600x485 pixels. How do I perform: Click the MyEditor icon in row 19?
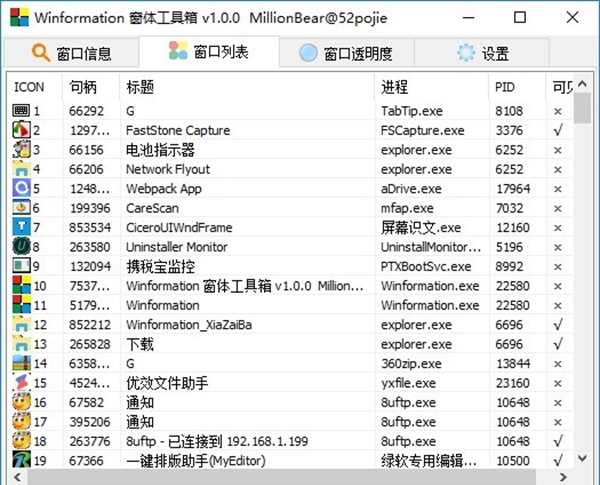[21, 460]
